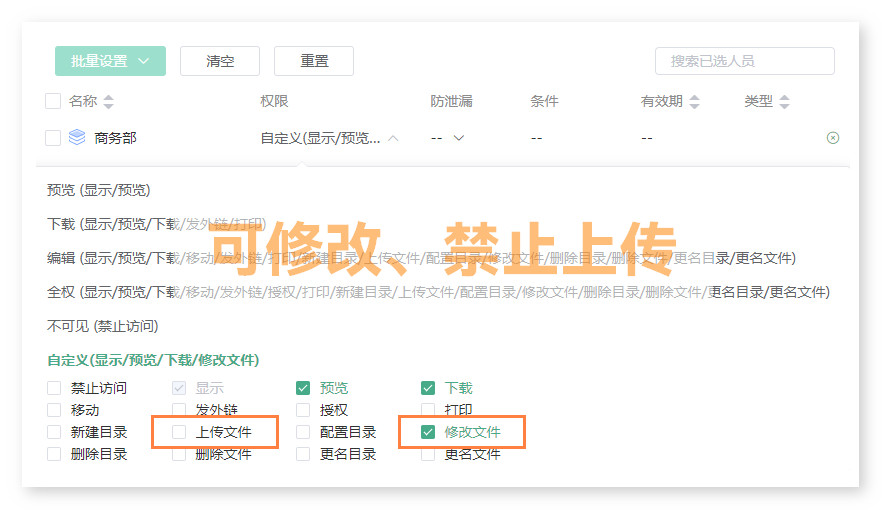The height and width of the screenshot is (510, 882).
Task: Enable the 授权 checkbox
Action: 303,410
